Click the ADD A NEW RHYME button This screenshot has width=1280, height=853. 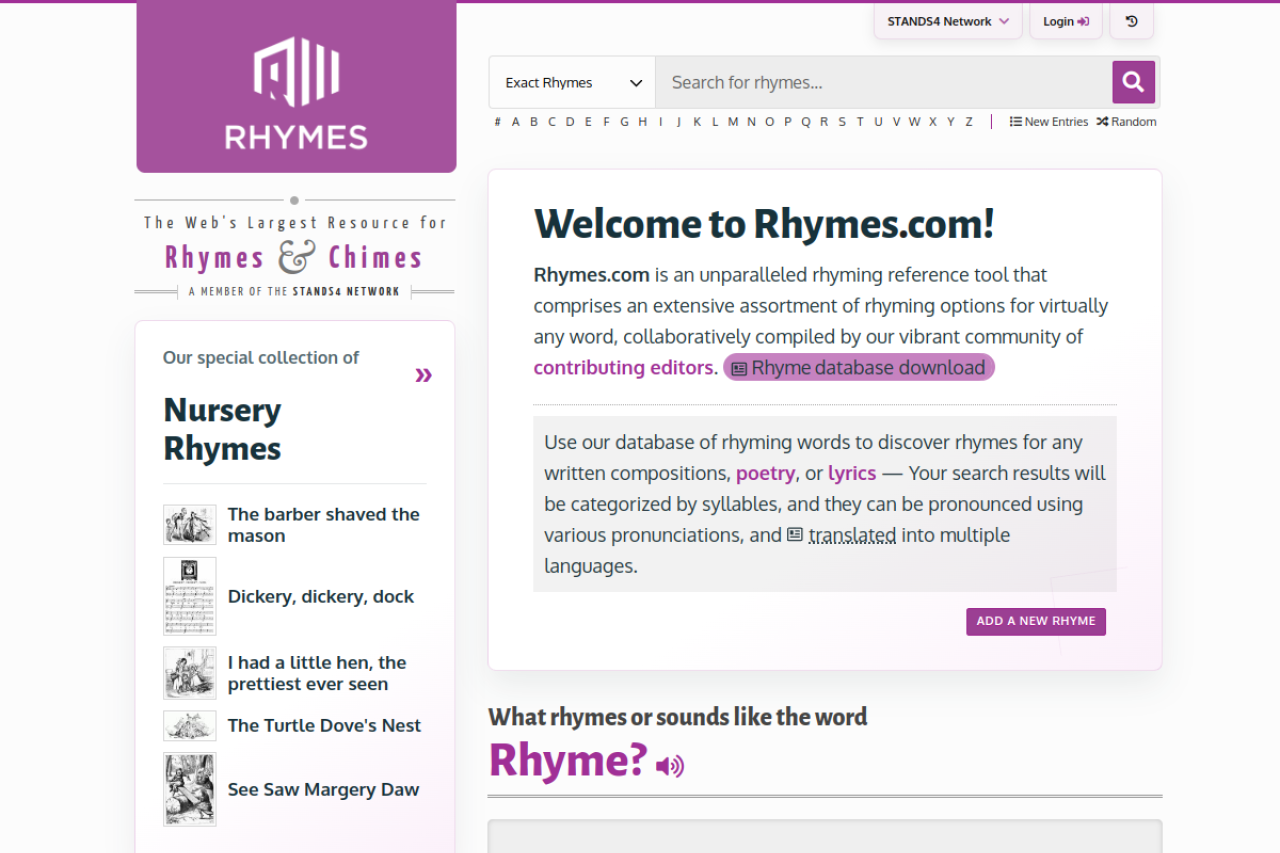click(x=1036, y=621)
